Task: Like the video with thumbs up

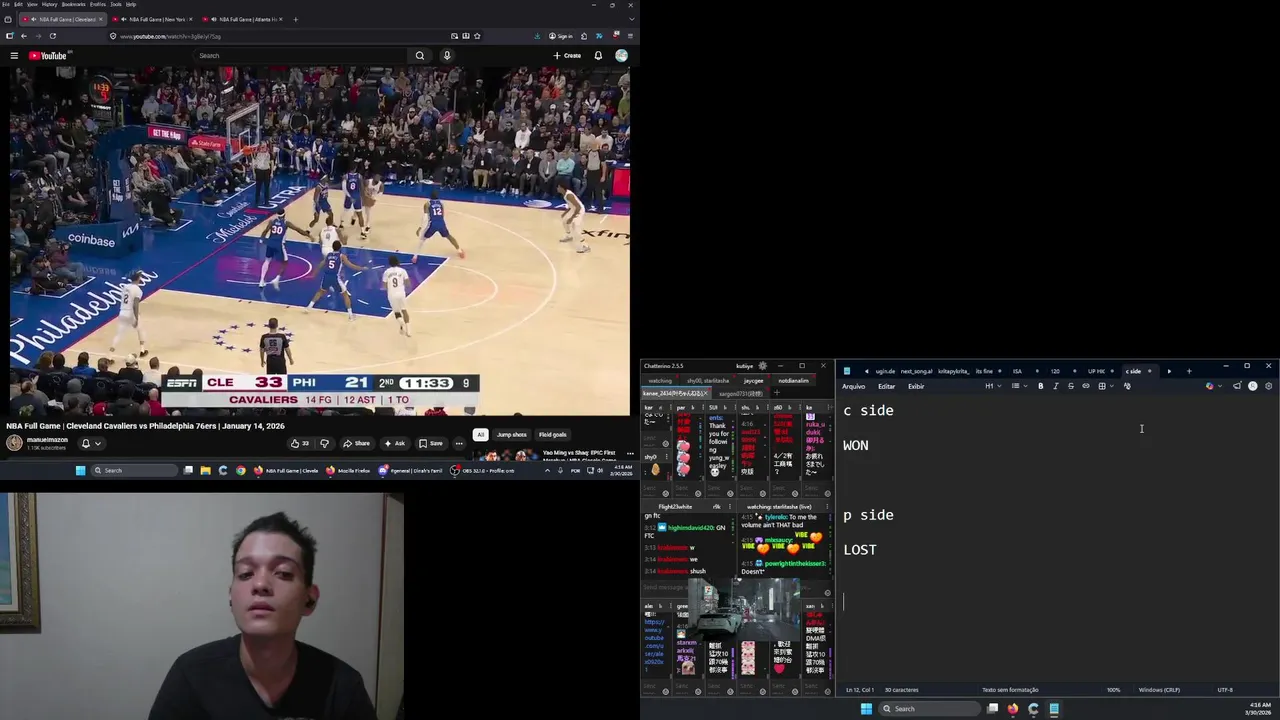Action: [x=299, y=443]
